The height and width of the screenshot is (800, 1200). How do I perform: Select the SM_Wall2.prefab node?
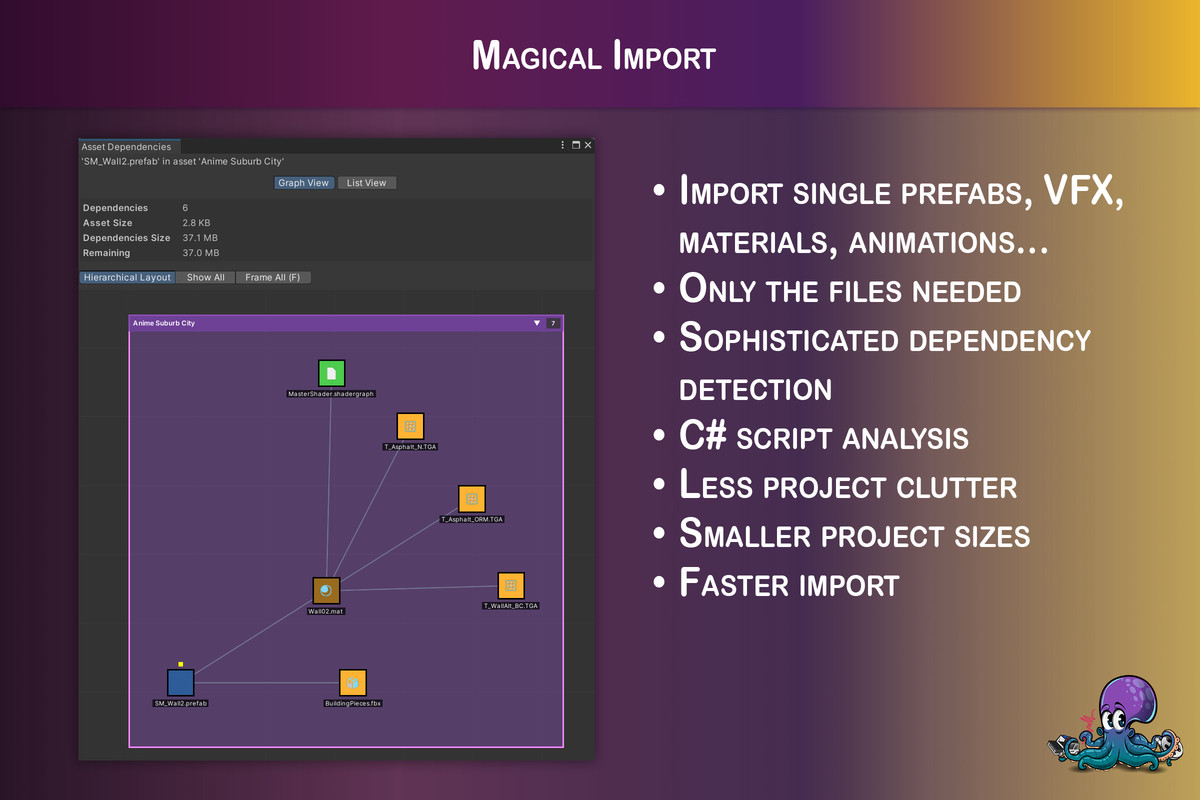coord(181,683)
